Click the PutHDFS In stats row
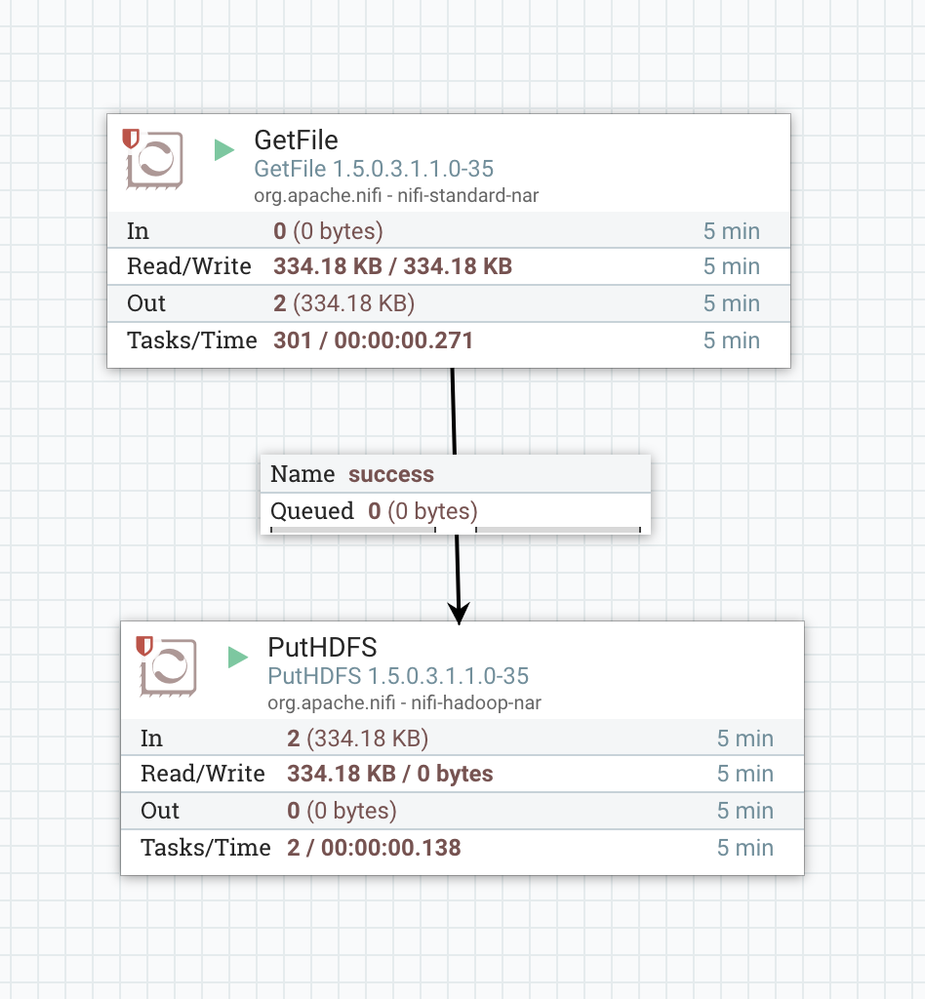The image size is (925, 999). tap(462, 738)
